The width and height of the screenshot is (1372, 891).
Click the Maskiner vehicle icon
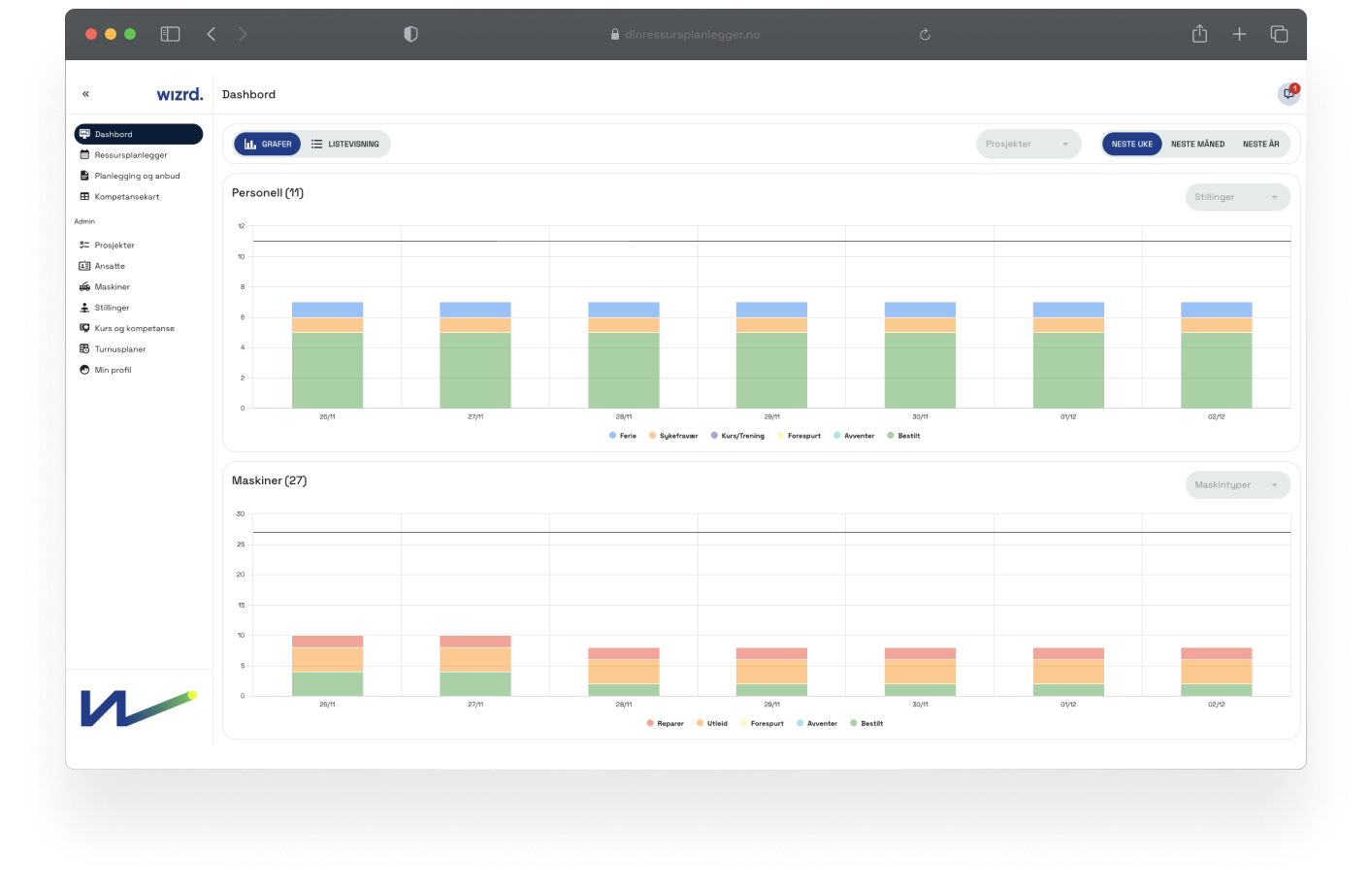click(84, 287)
